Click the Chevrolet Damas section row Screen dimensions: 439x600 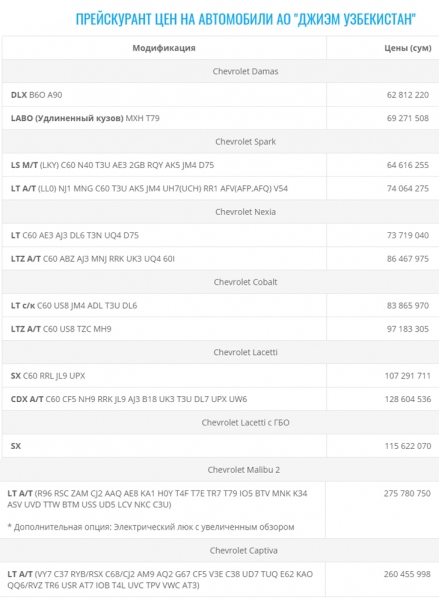pyautogui.click(x=220, y=71)
